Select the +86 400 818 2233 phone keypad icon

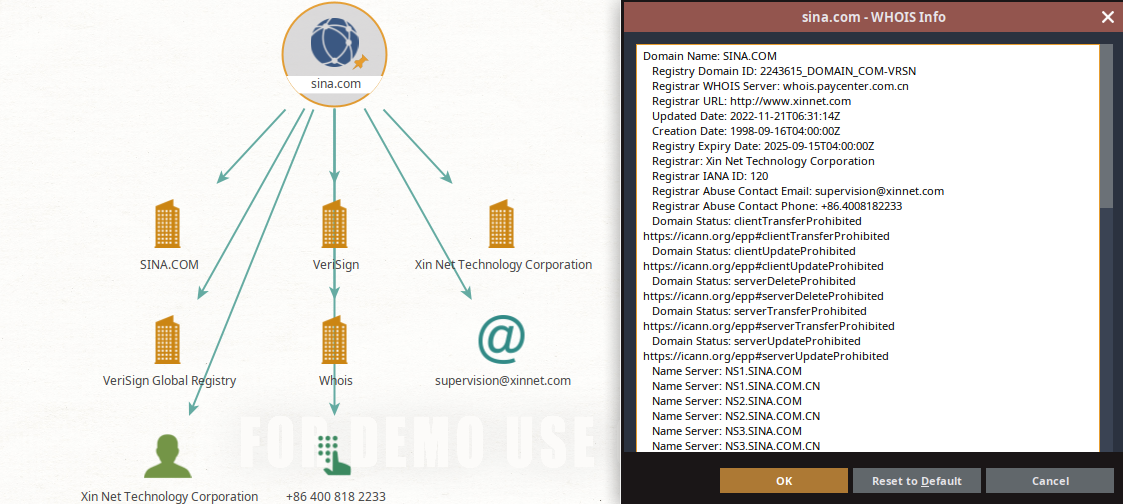(x=334, y=455)
